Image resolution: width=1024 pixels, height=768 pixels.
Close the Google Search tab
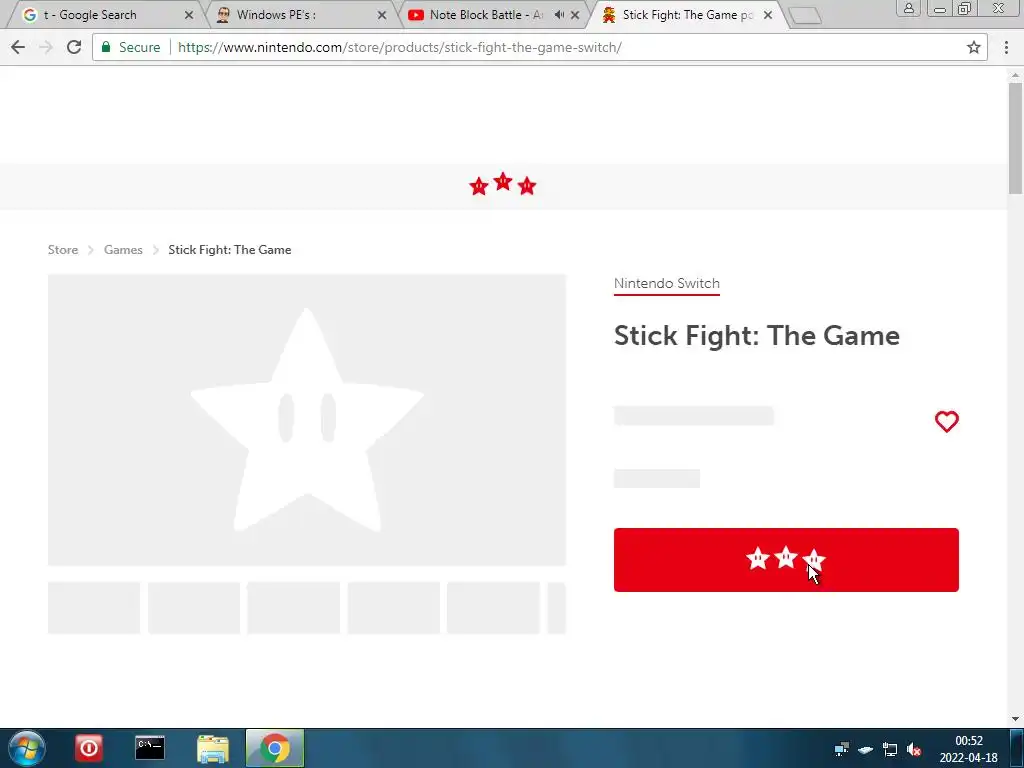189,15
